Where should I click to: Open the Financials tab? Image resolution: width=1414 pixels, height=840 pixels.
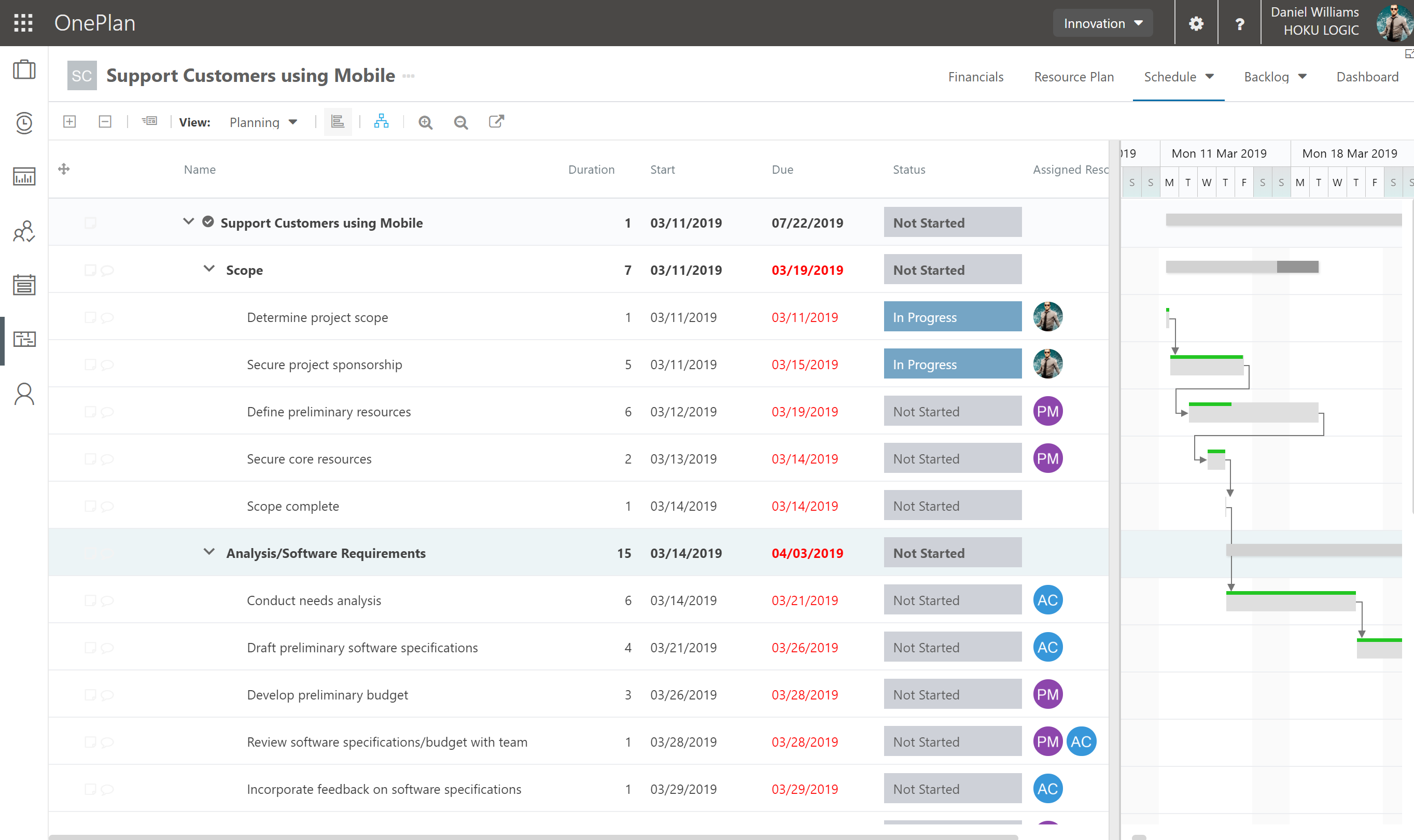click(x=975, y=76)
